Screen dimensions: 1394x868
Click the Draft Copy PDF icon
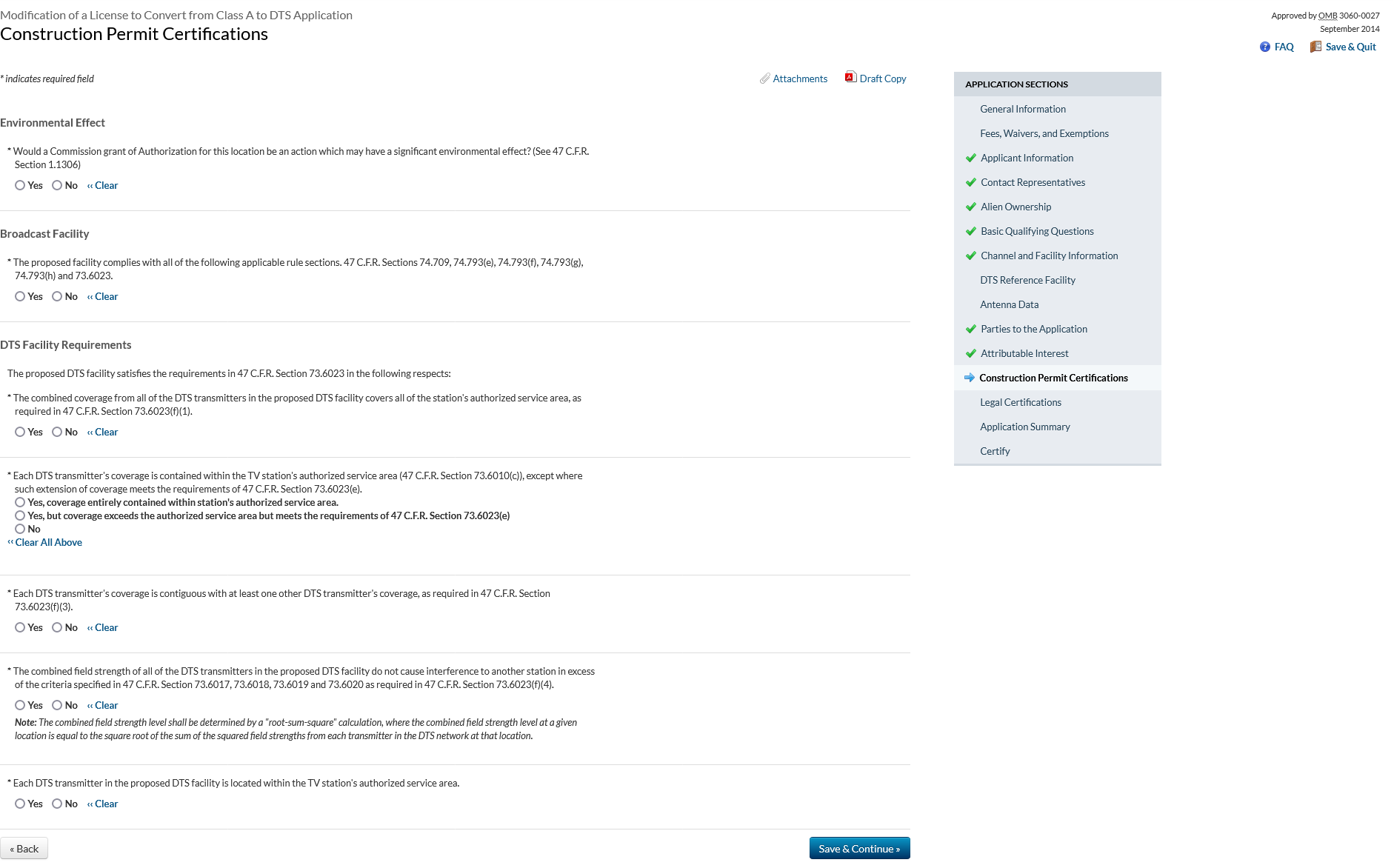850,78
